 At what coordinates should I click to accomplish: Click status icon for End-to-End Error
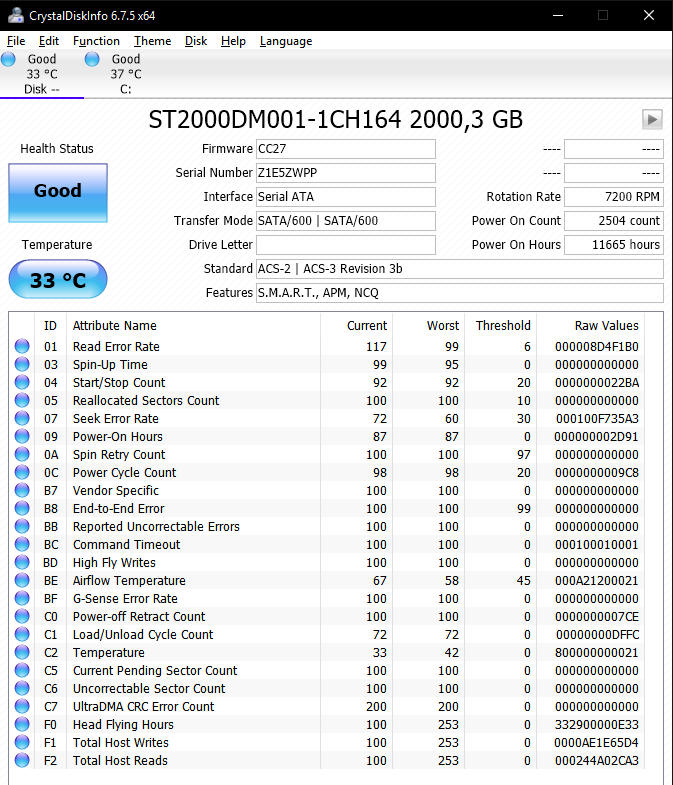point(22,509)
